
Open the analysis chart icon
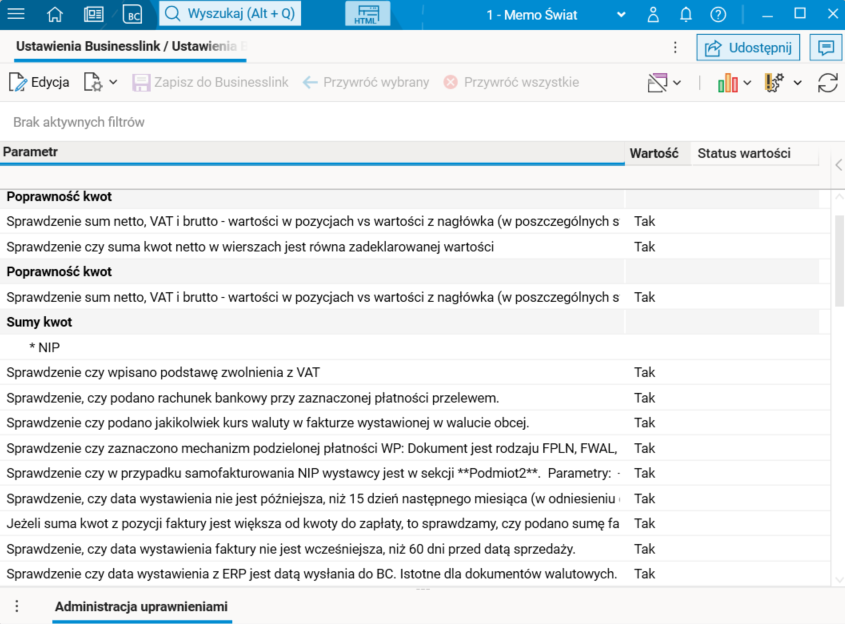point(728,82)
